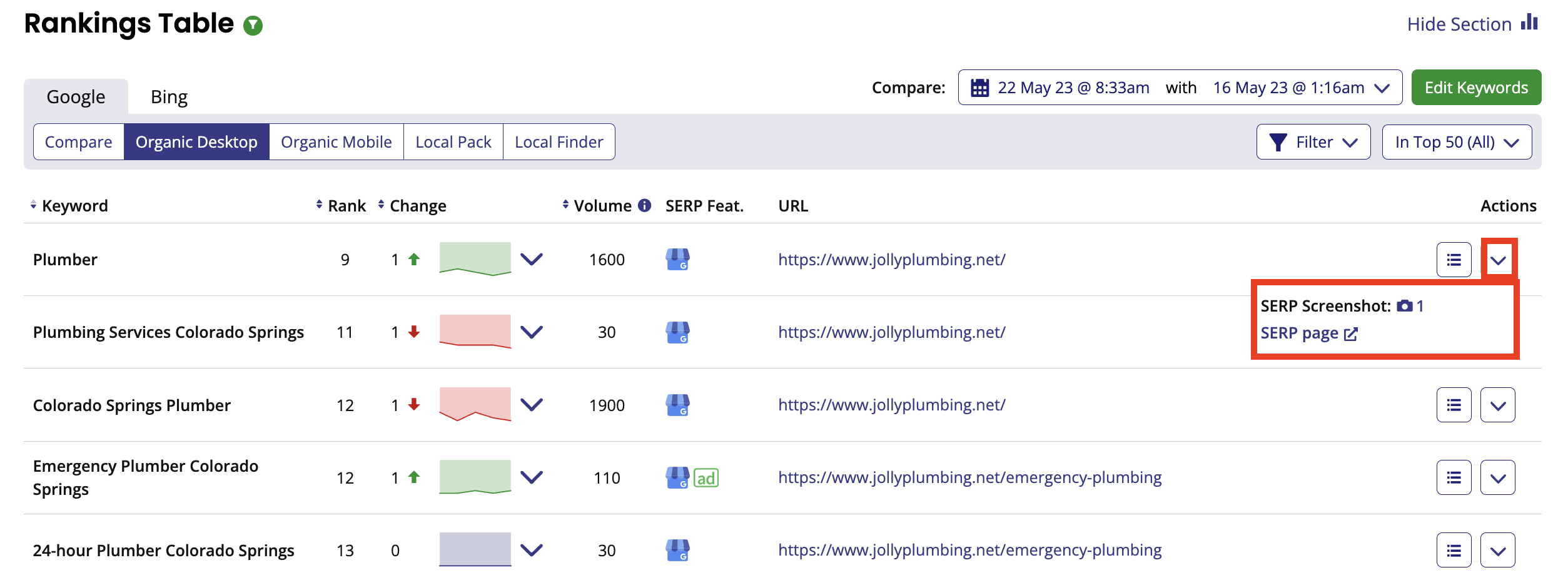Image resolution: width=1568 pixels, height=585 pixels.
Task: Open the emergency-plumbing URL for Emergency Plumber Colorado Springs
Action: (x=970, y=477)
